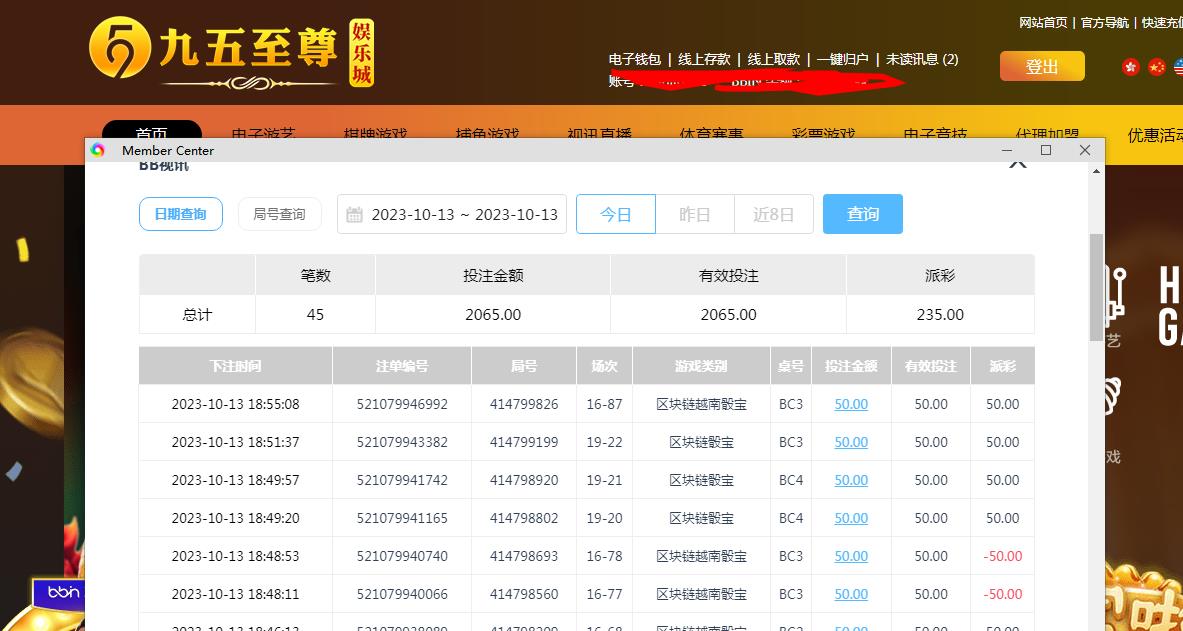Select the 今日 date range option
Screen dimensions: 1183x631
coord(616,214)
